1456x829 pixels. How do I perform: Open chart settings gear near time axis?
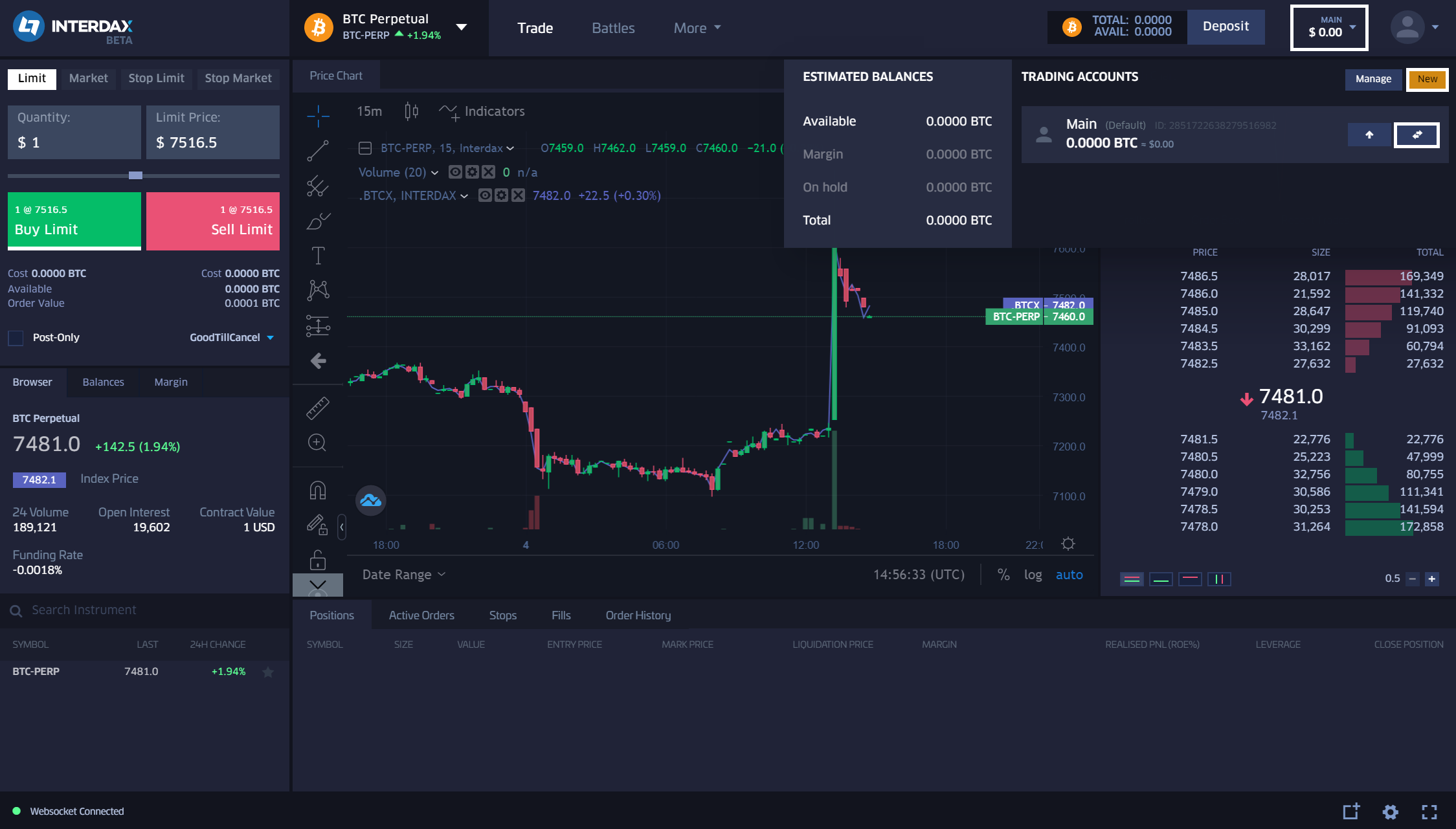tap(1068, 544)
